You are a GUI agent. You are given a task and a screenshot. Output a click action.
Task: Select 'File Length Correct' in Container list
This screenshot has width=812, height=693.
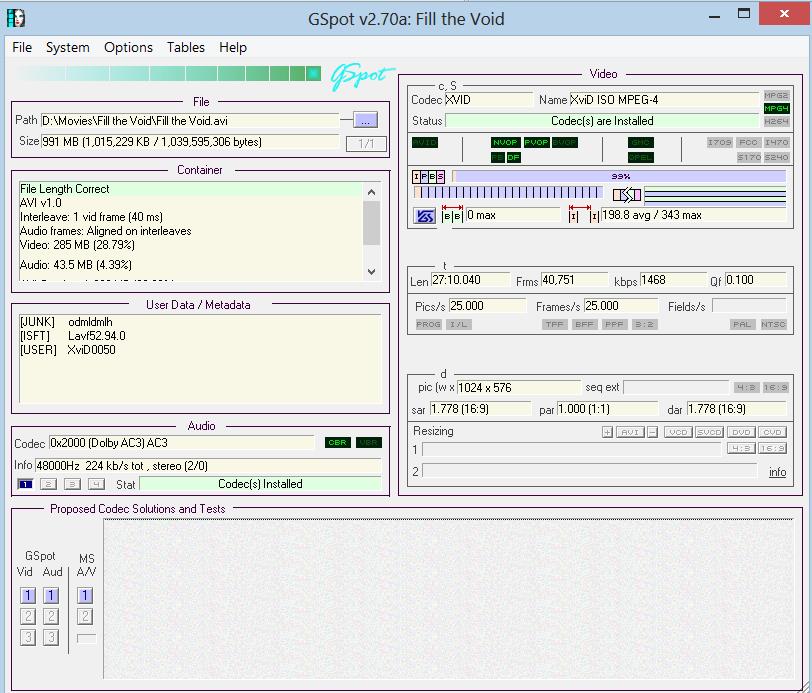[191, 189]
